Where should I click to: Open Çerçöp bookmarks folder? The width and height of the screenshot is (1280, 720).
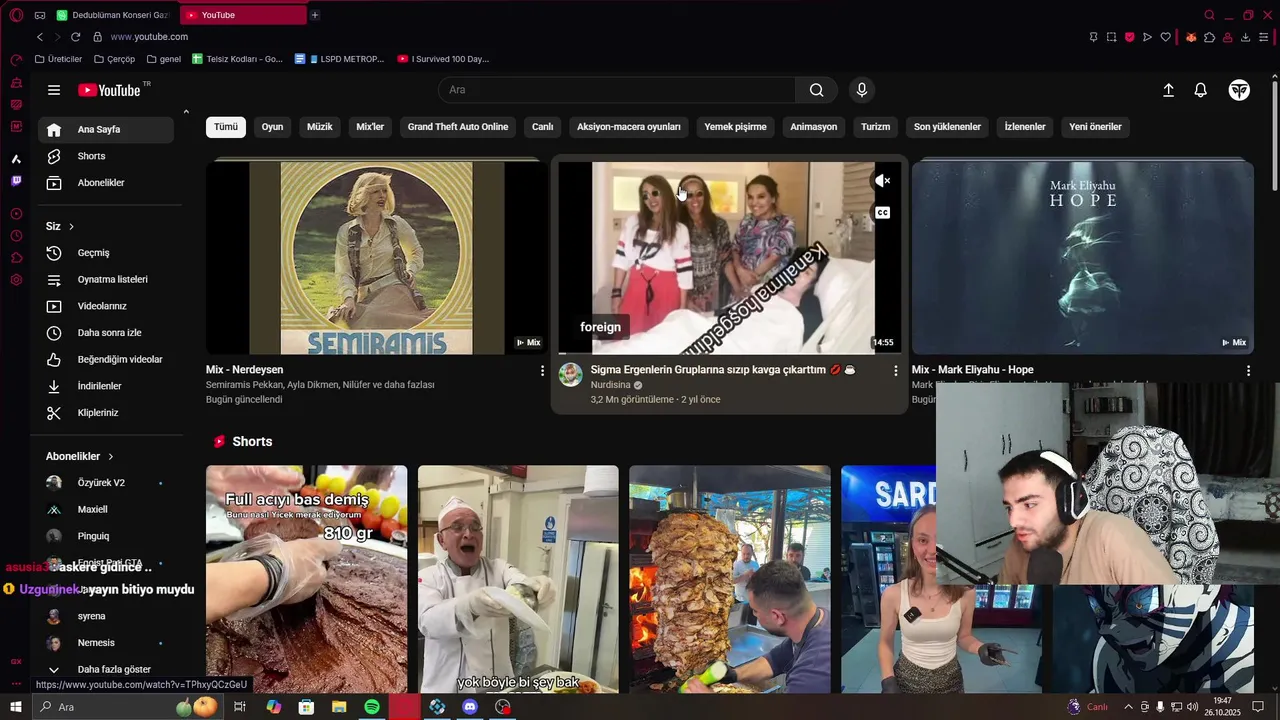(113, 59)
